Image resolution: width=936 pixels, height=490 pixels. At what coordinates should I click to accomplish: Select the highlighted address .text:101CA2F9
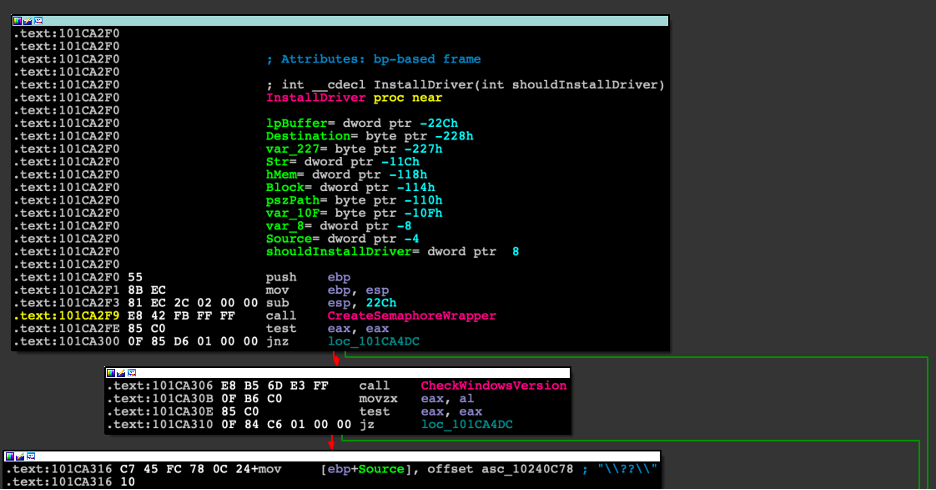66,316
